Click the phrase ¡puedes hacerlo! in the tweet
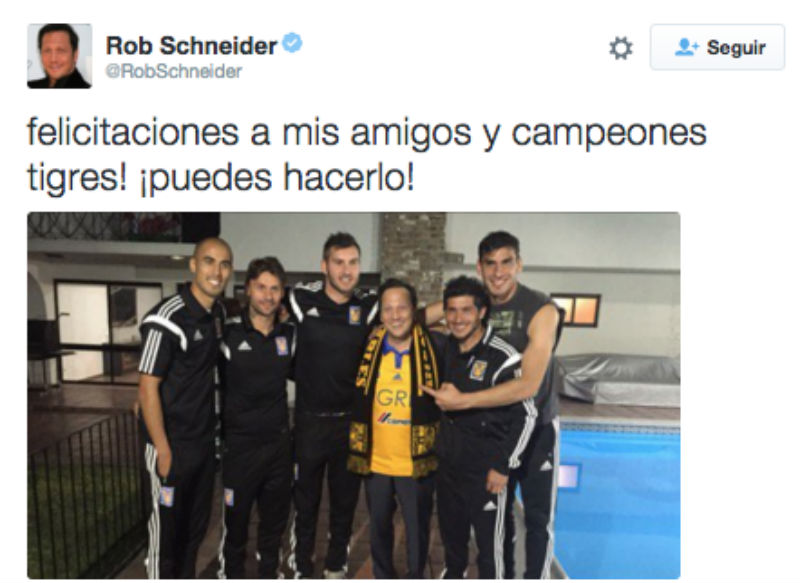The image size is (800, 583). pos(277,179)
